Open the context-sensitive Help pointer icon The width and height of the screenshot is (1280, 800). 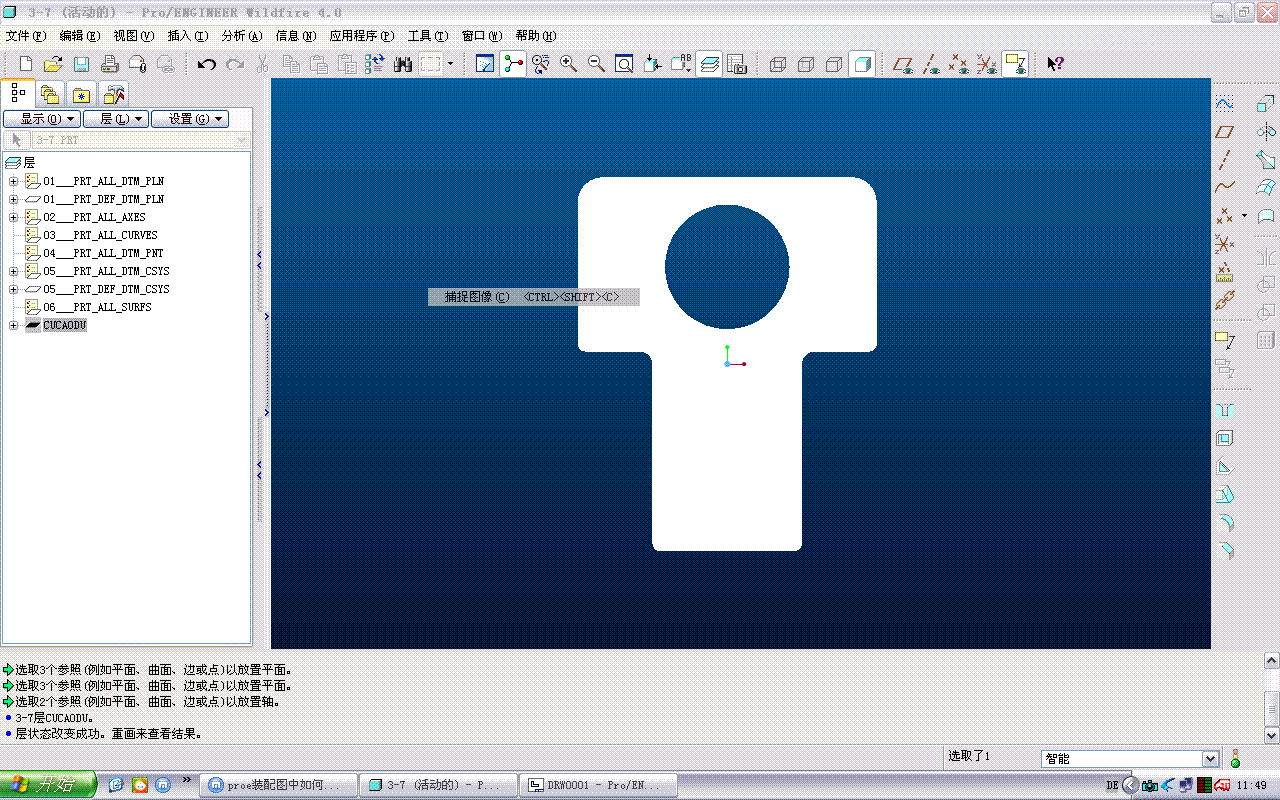pyautogui.click(x=1055, y=64)
